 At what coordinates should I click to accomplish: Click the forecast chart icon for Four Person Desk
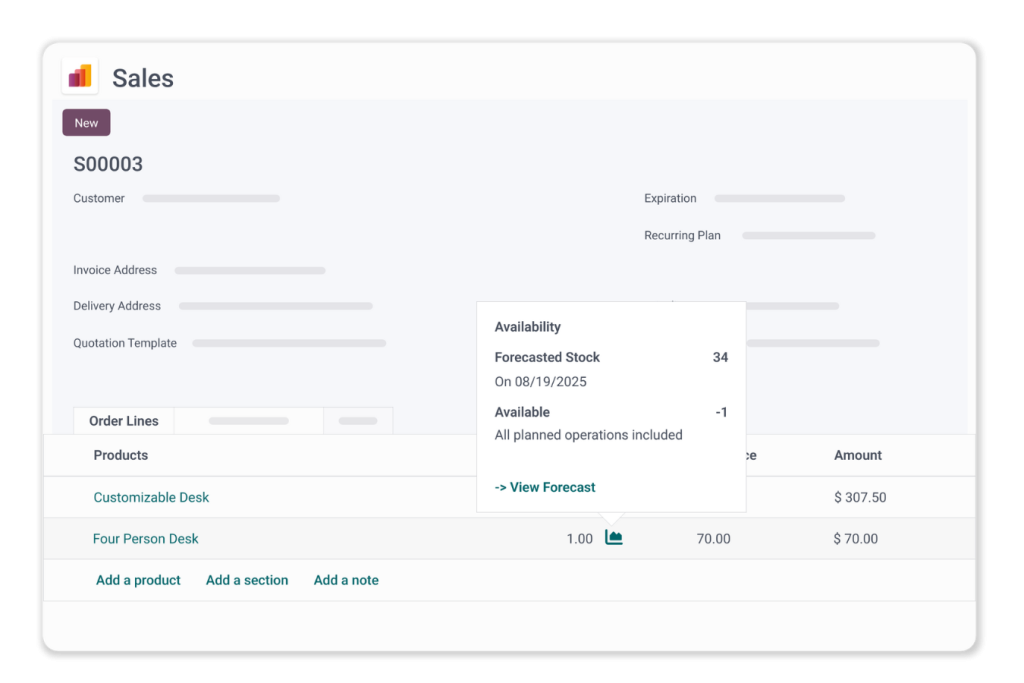(x=614, y=538)
